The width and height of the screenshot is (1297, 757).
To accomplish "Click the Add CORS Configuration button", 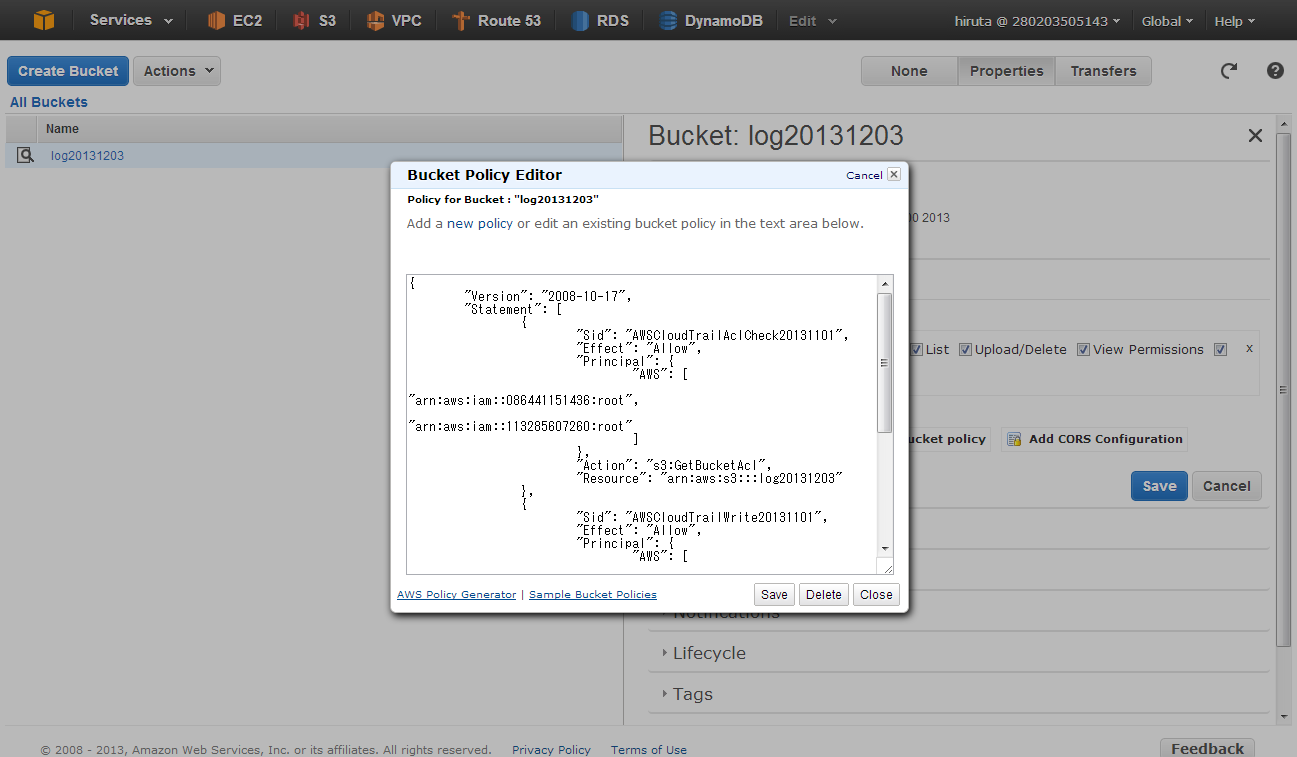I will coord(1095,439).
